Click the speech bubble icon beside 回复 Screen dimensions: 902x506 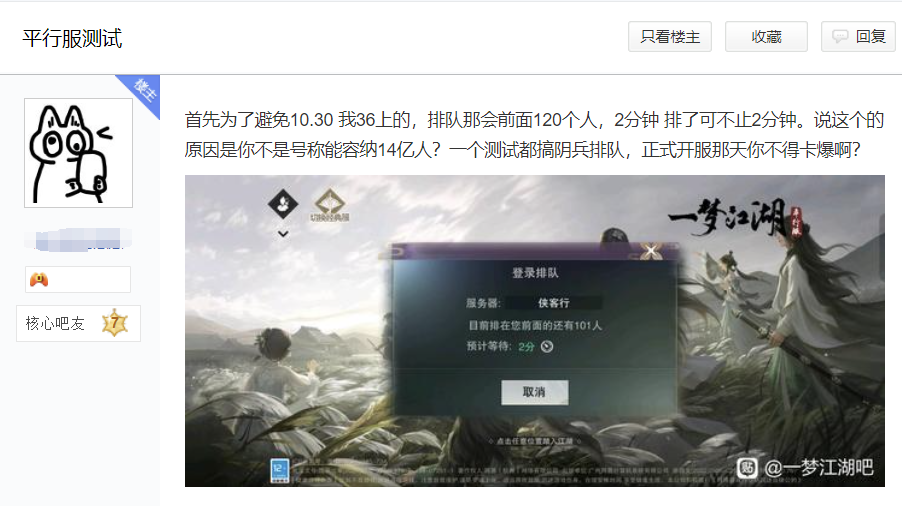click(840, 37)
